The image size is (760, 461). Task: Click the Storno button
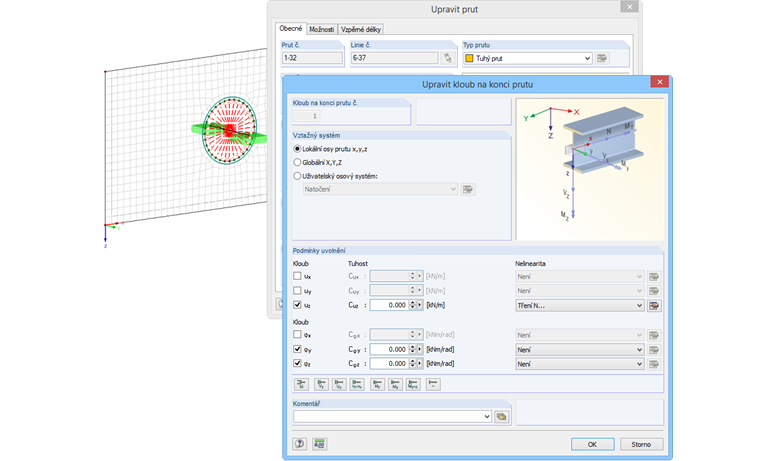tap(641, 444)
